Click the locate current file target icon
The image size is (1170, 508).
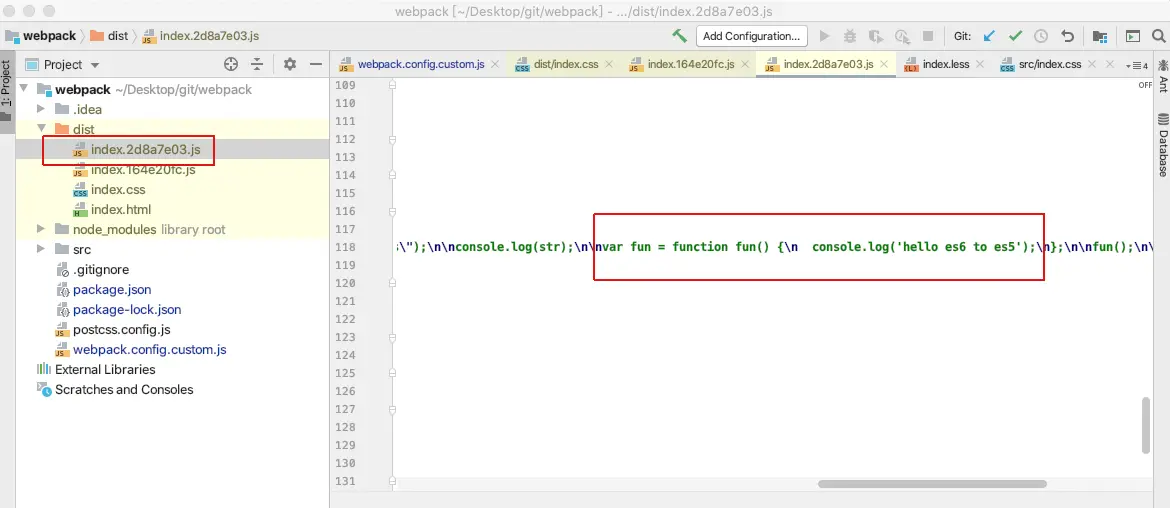click(x=231, y=64)
